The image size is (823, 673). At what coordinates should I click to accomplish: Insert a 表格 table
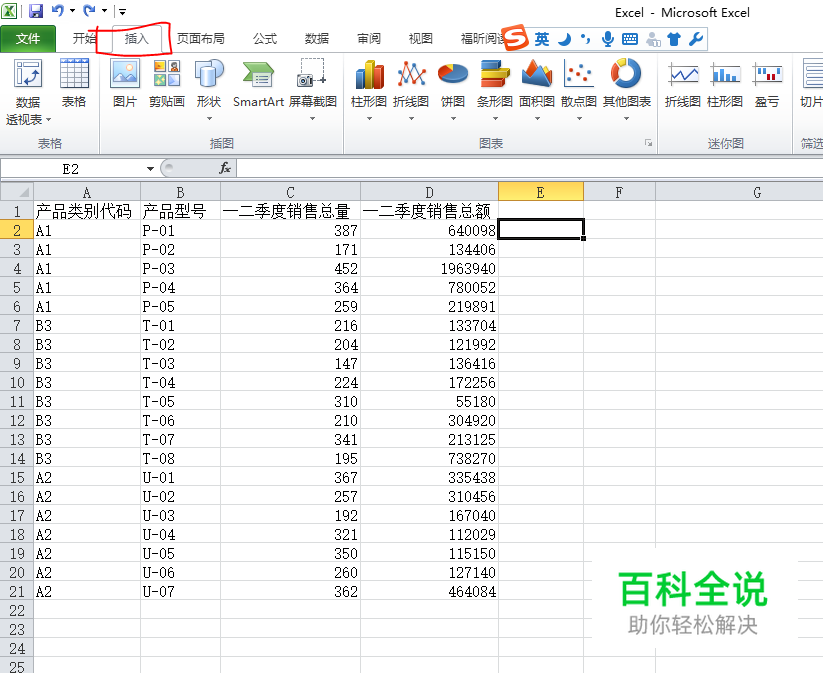point(74,83)
